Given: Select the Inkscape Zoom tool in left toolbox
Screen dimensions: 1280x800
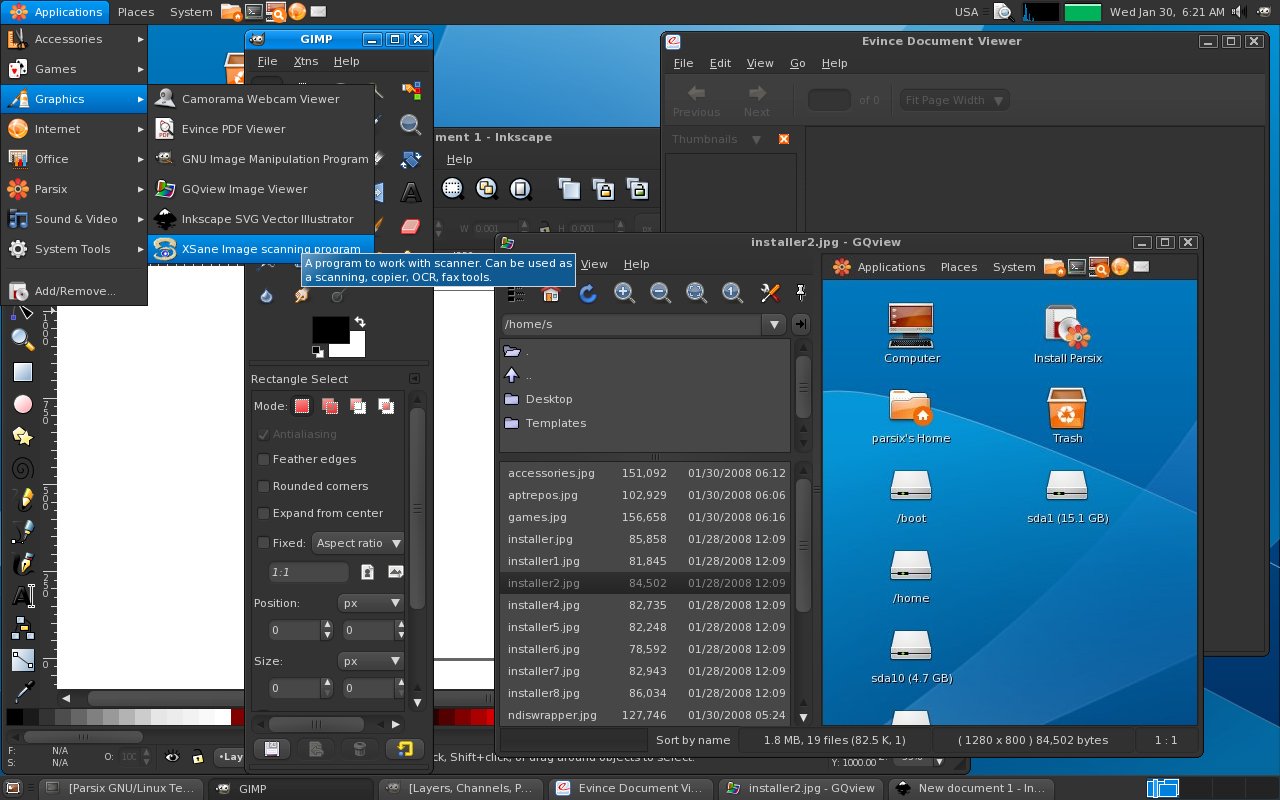Looking at the screenshot, I should (22, 340).
